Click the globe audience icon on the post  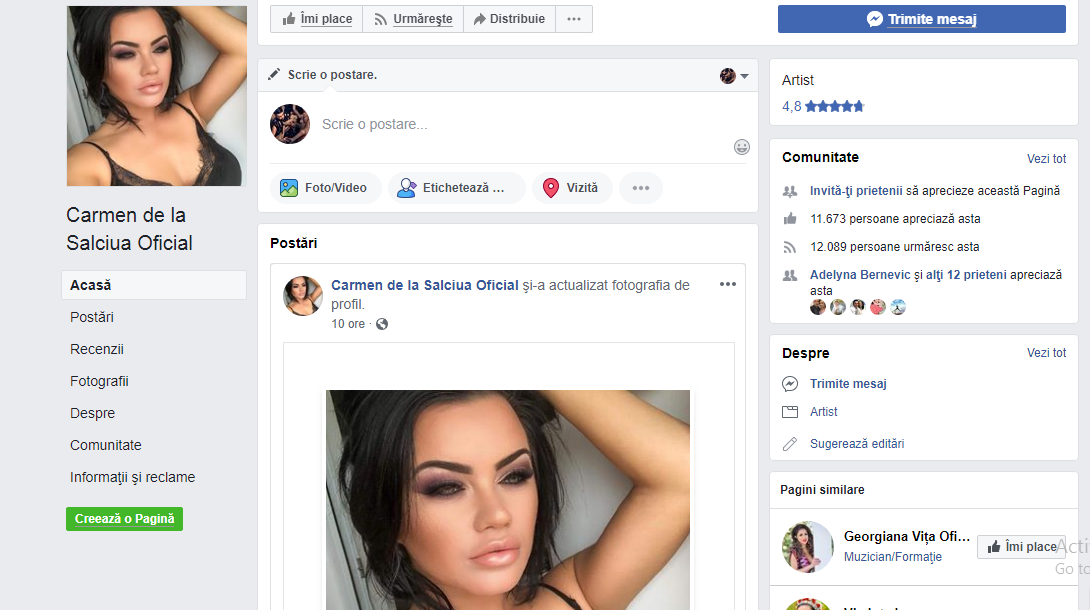click(382, 324)
